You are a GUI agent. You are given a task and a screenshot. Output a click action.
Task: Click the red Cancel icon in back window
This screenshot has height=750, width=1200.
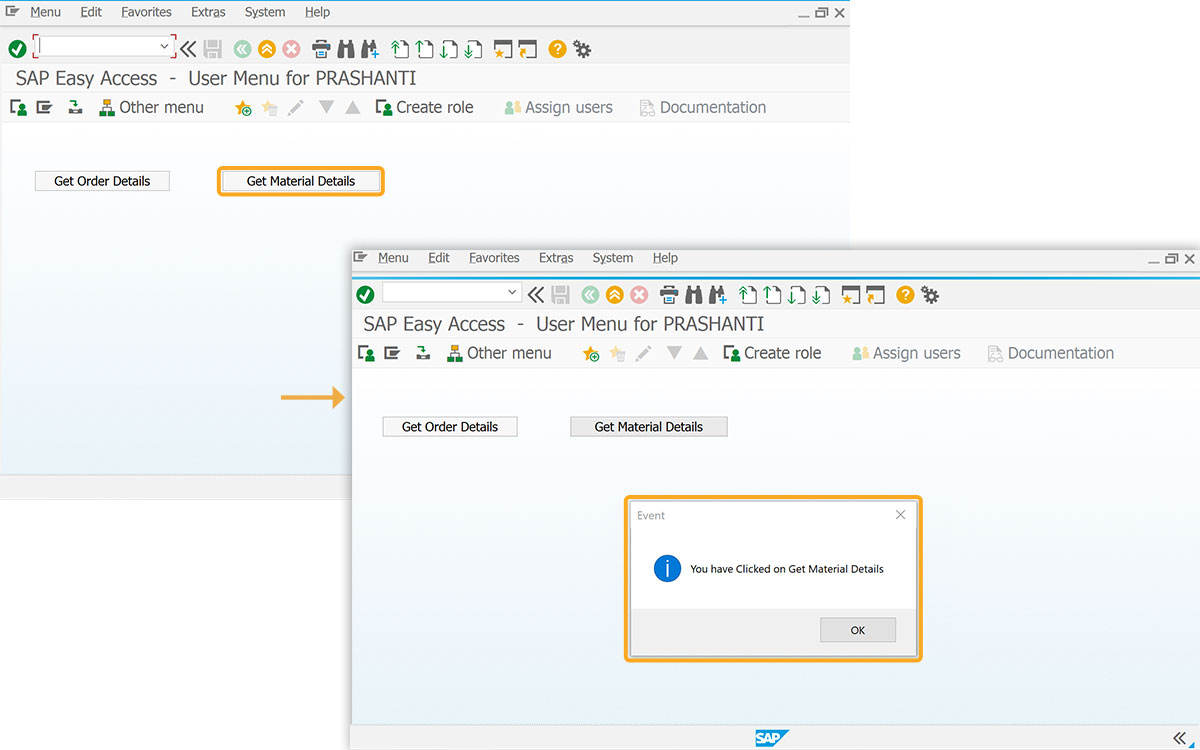291,48
